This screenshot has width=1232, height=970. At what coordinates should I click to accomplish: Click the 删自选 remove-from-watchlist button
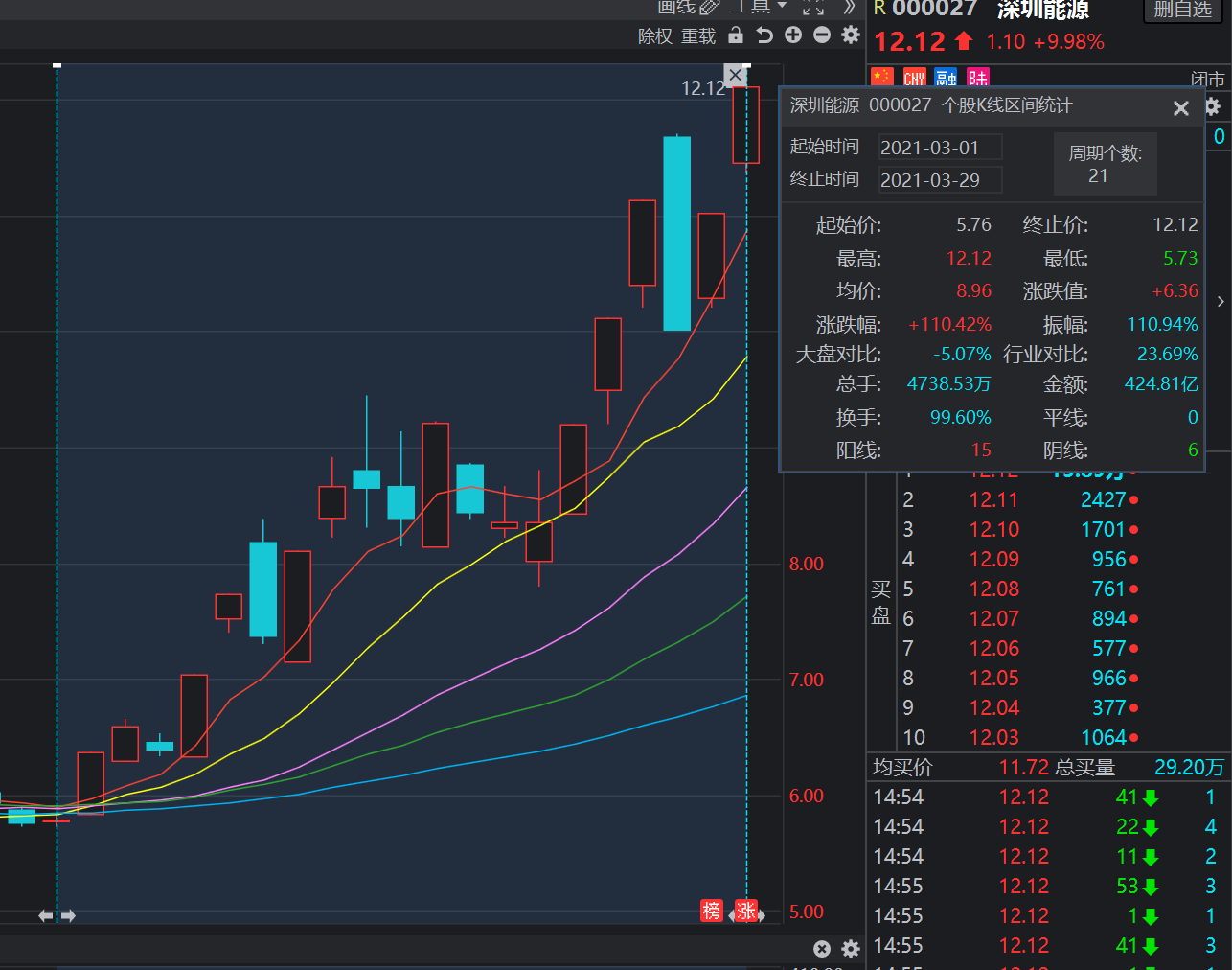tap(1183, 10)
